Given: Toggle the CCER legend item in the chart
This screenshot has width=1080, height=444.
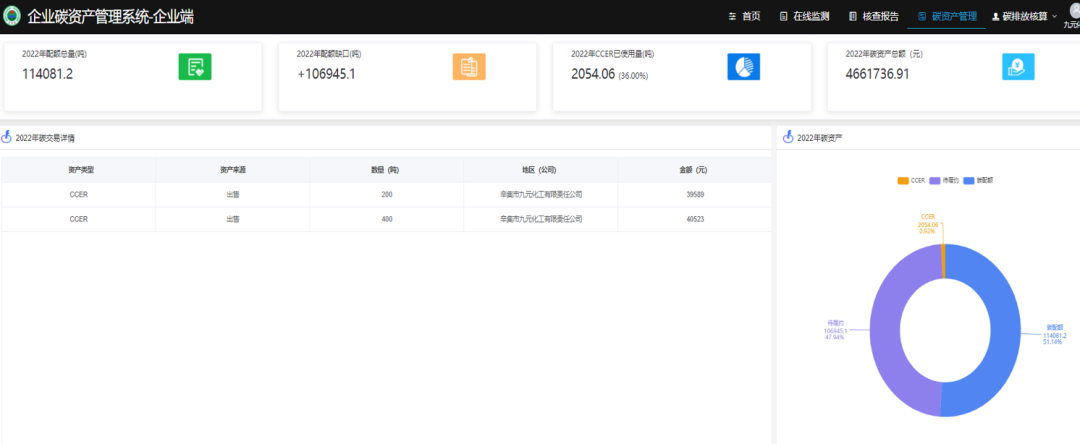Looking at the screenshot, I should point(911,180).
